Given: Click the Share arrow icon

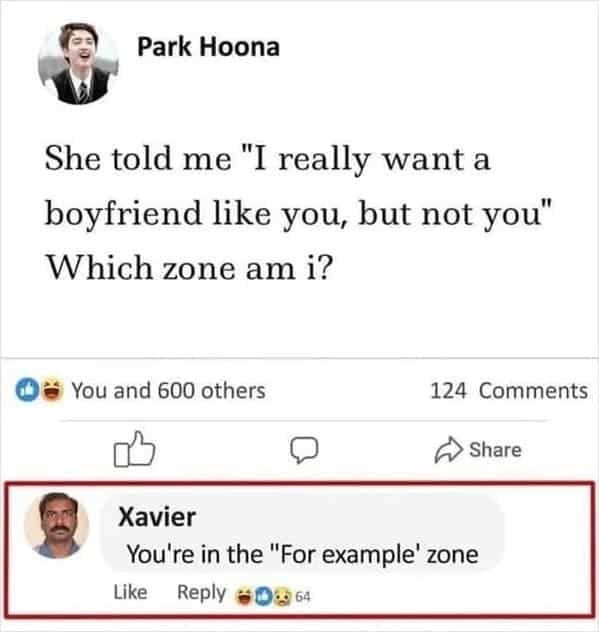Looking at the screenshot, I should (448, 449).
